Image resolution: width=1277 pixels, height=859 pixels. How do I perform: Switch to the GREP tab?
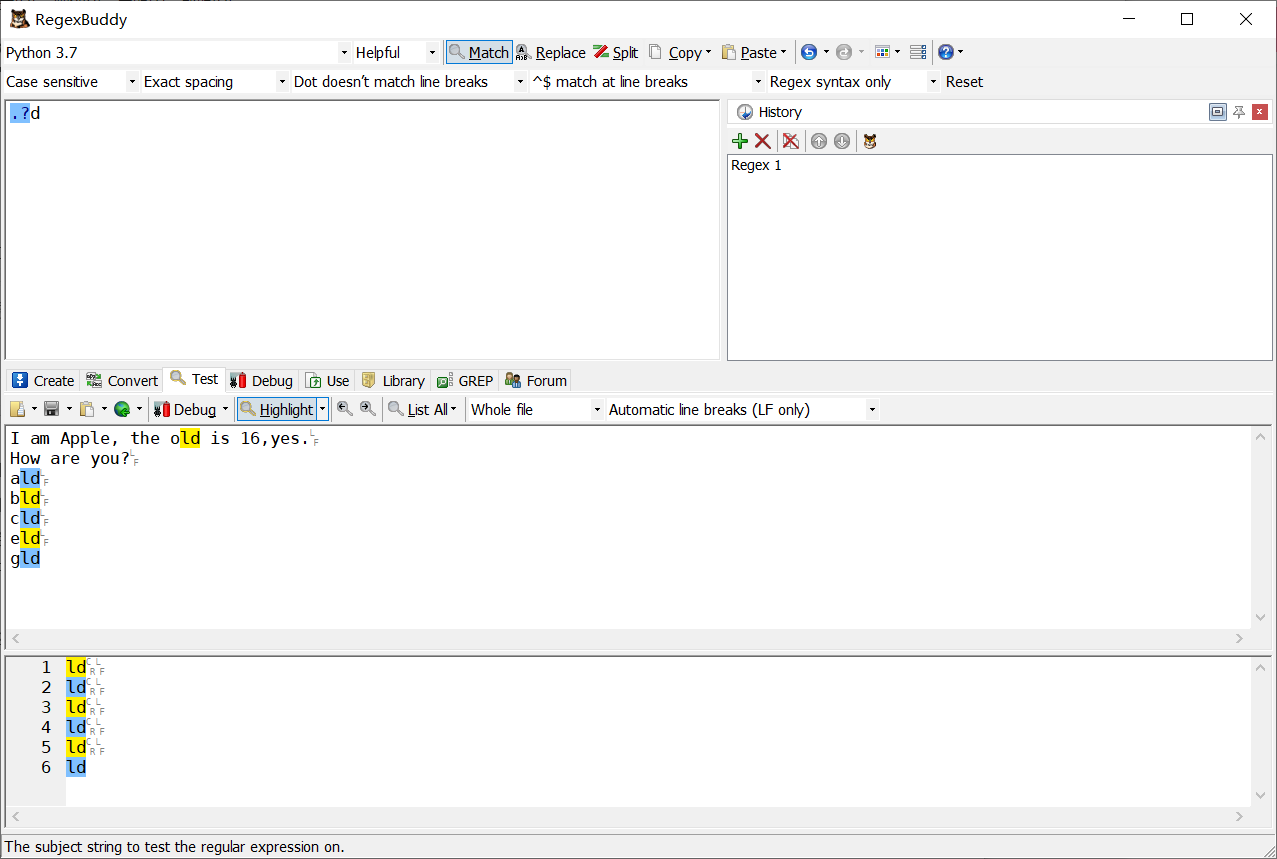point(465,380)
